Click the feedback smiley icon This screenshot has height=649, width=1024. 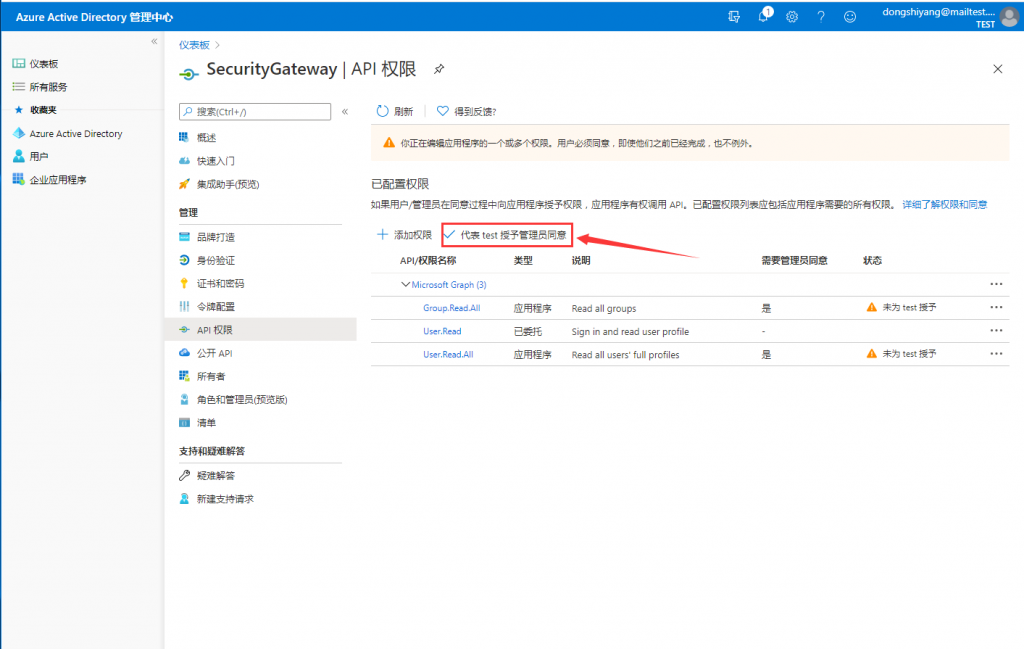click(850, 17)
